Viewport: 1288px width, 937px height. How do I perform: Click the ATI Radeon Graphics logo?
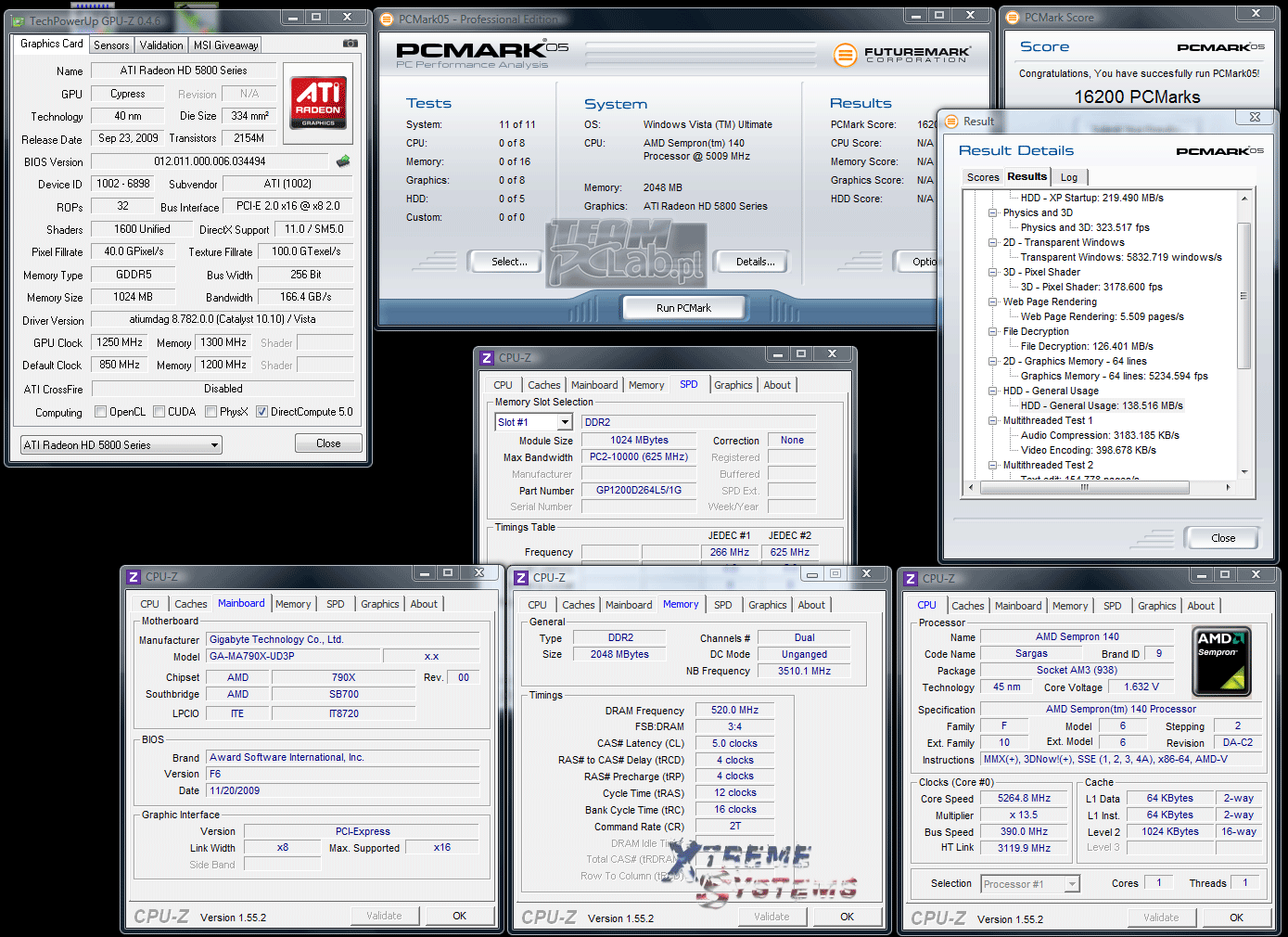(x=318, y=101)
